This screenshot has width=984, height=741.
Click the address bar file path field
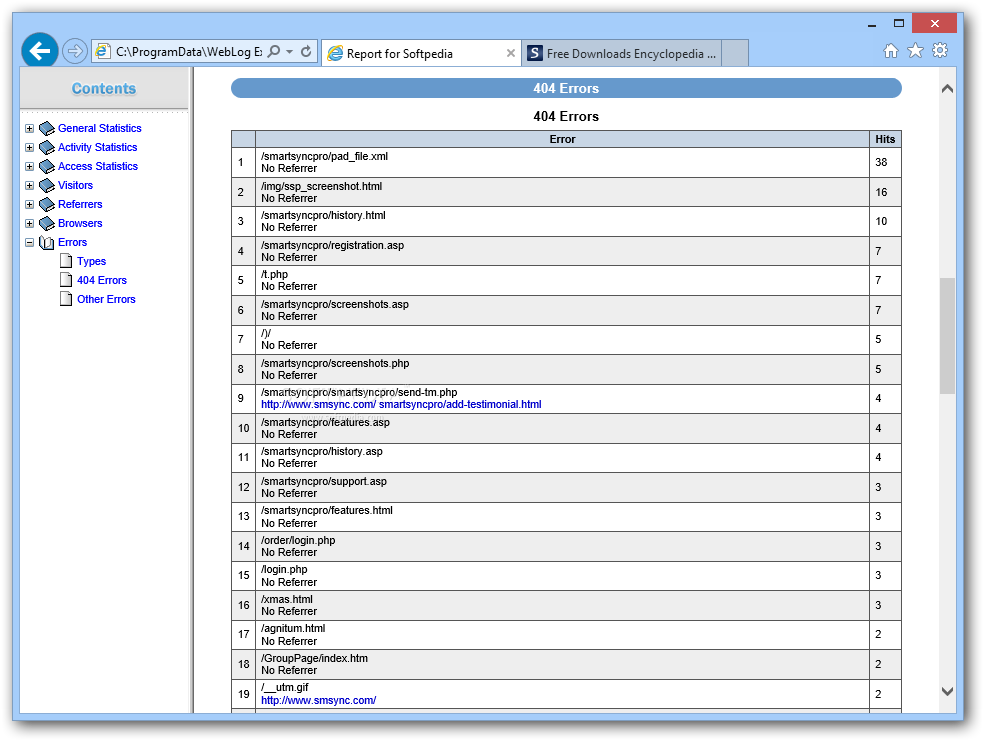click(x=188, y=51)
